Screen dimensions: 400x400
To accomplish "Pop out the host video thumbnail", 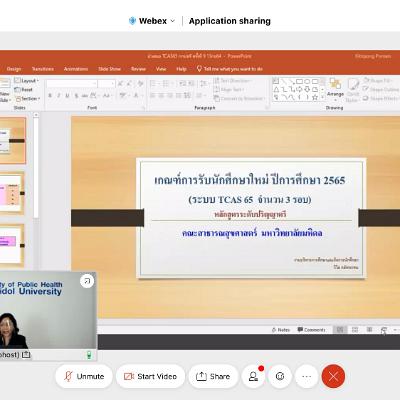I will click(x=87, y=281).
